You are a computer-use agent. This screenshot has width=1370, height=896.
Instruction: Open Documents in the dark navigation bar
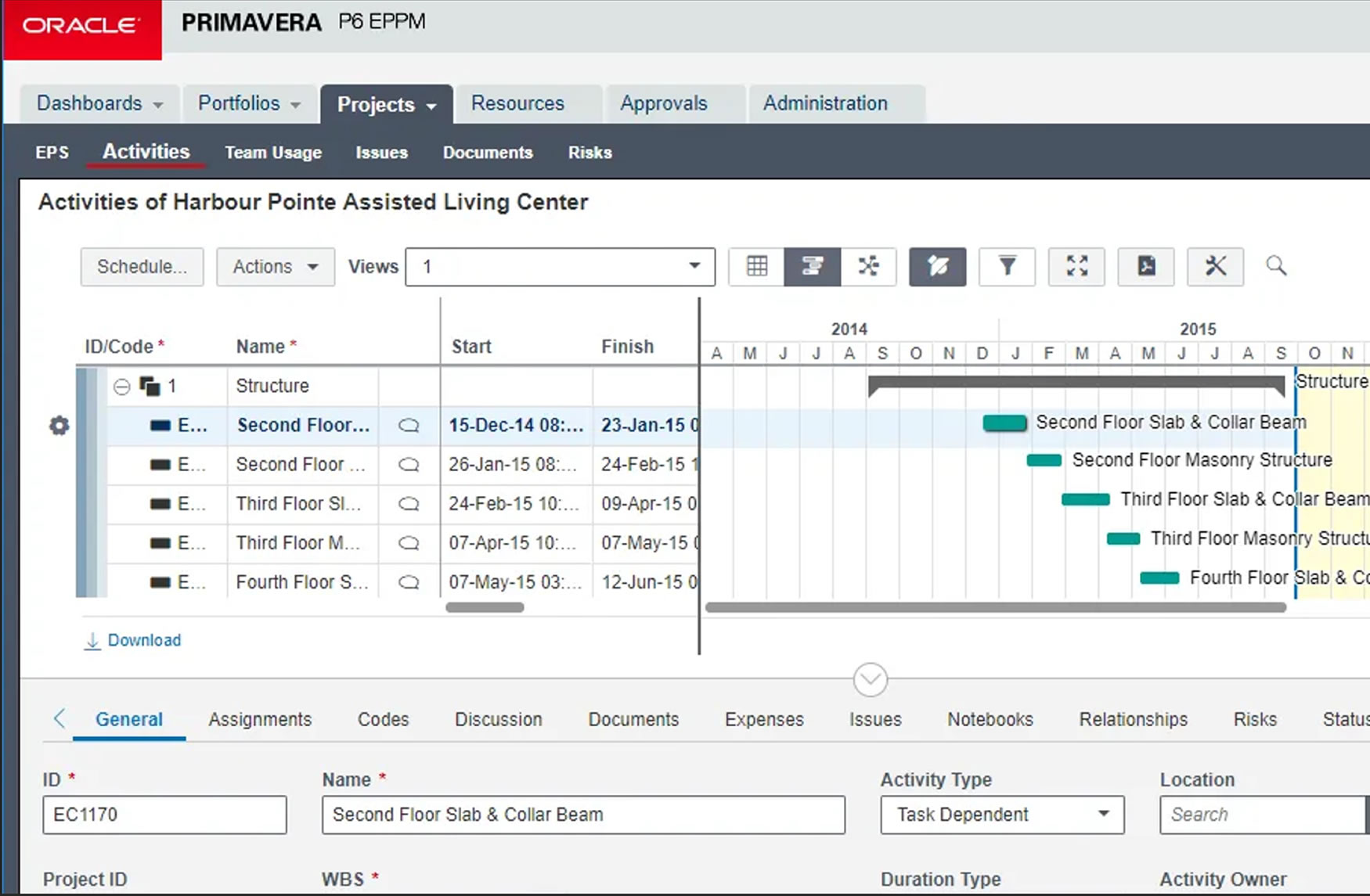488,153
